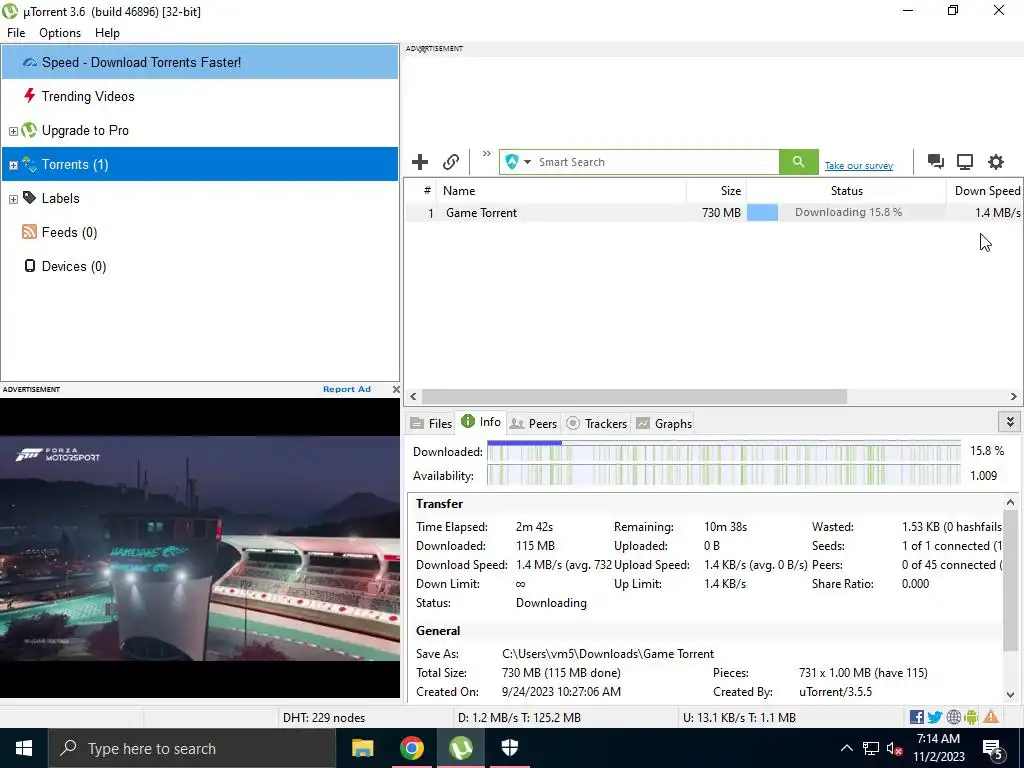Click the DHT: 229 nodes status text

click(x=324, y=717)
